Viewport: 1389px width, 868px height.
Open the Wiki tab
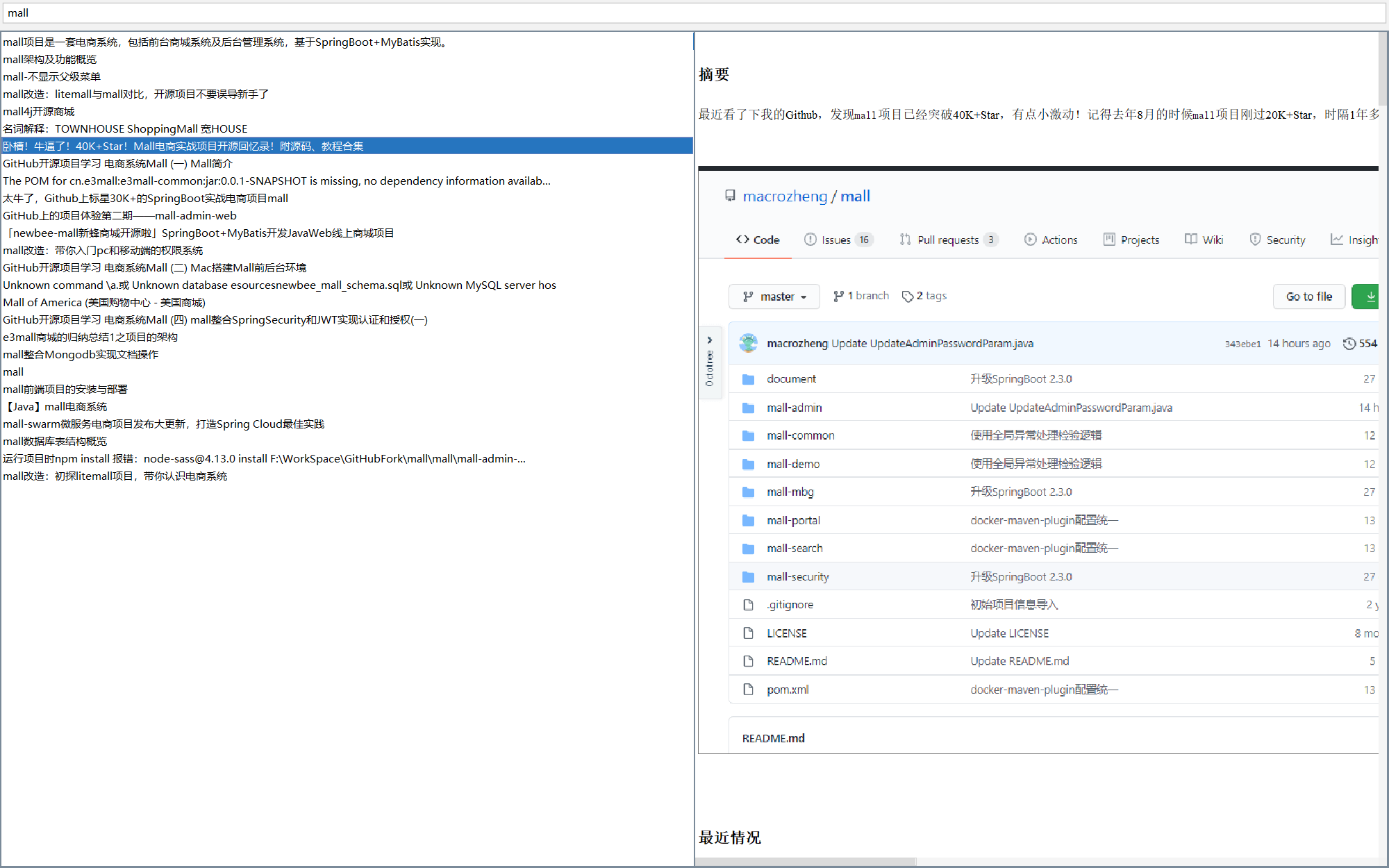tap(1212, 240)
